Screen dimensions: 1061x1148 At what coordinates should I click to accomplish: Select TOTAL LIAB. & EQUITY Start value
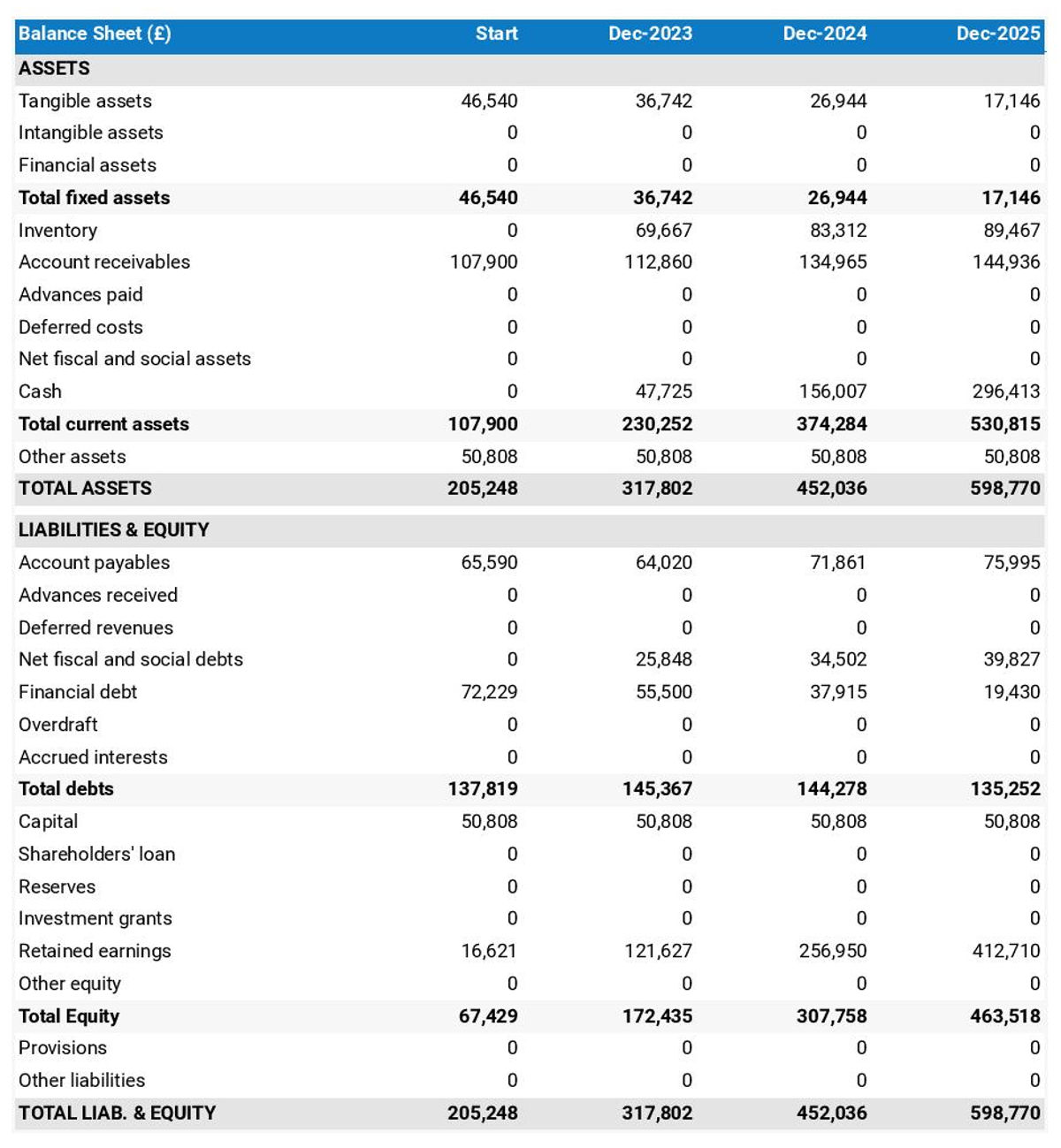point(483,1114)
